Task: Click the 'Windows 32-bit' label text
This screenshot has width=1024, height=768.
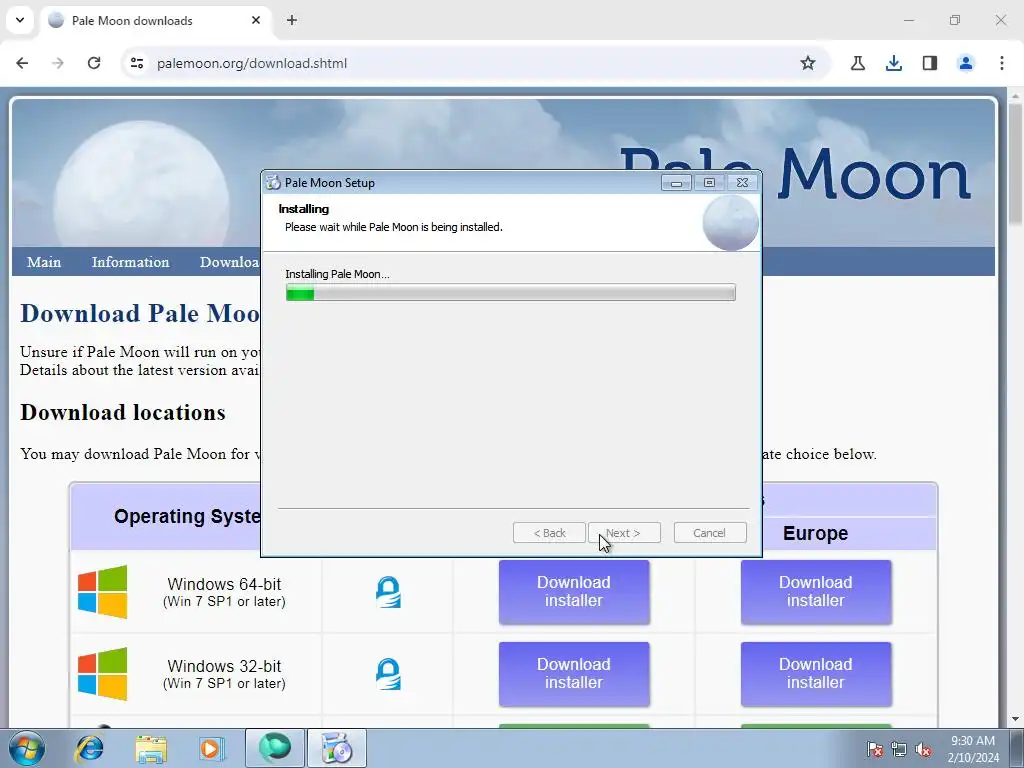Action: coord(224,666)
